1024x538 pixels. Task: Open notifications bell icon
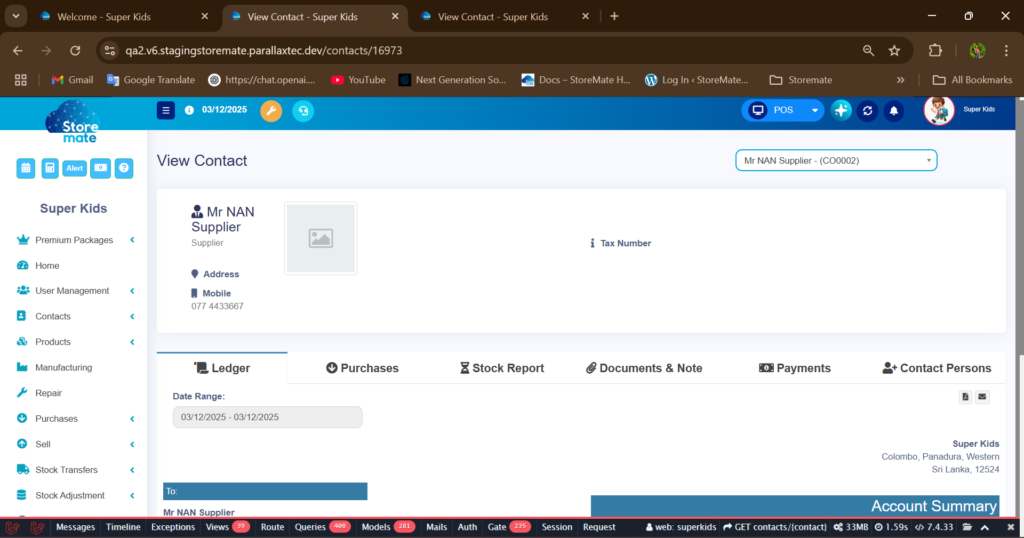(893, 111)
